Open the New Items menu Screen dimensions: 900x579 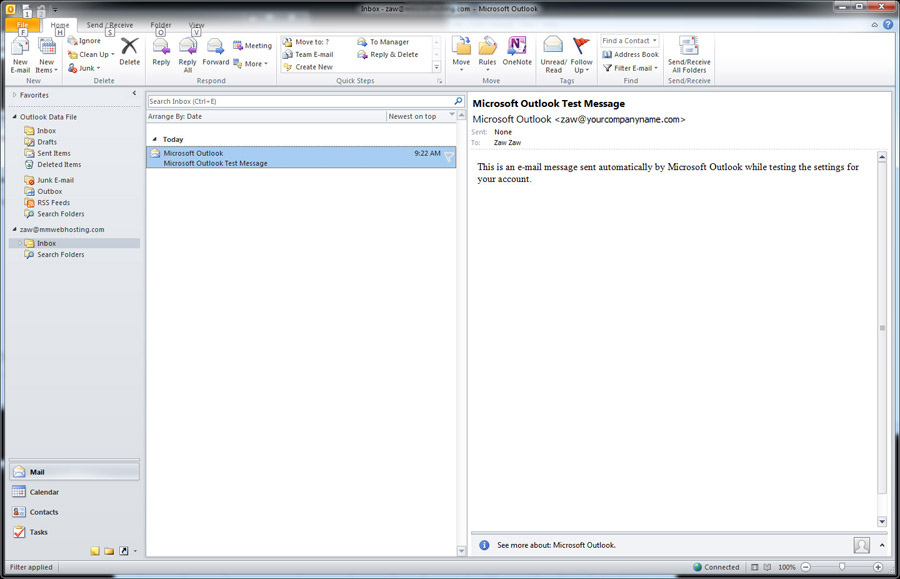click(x=46, y=55)
